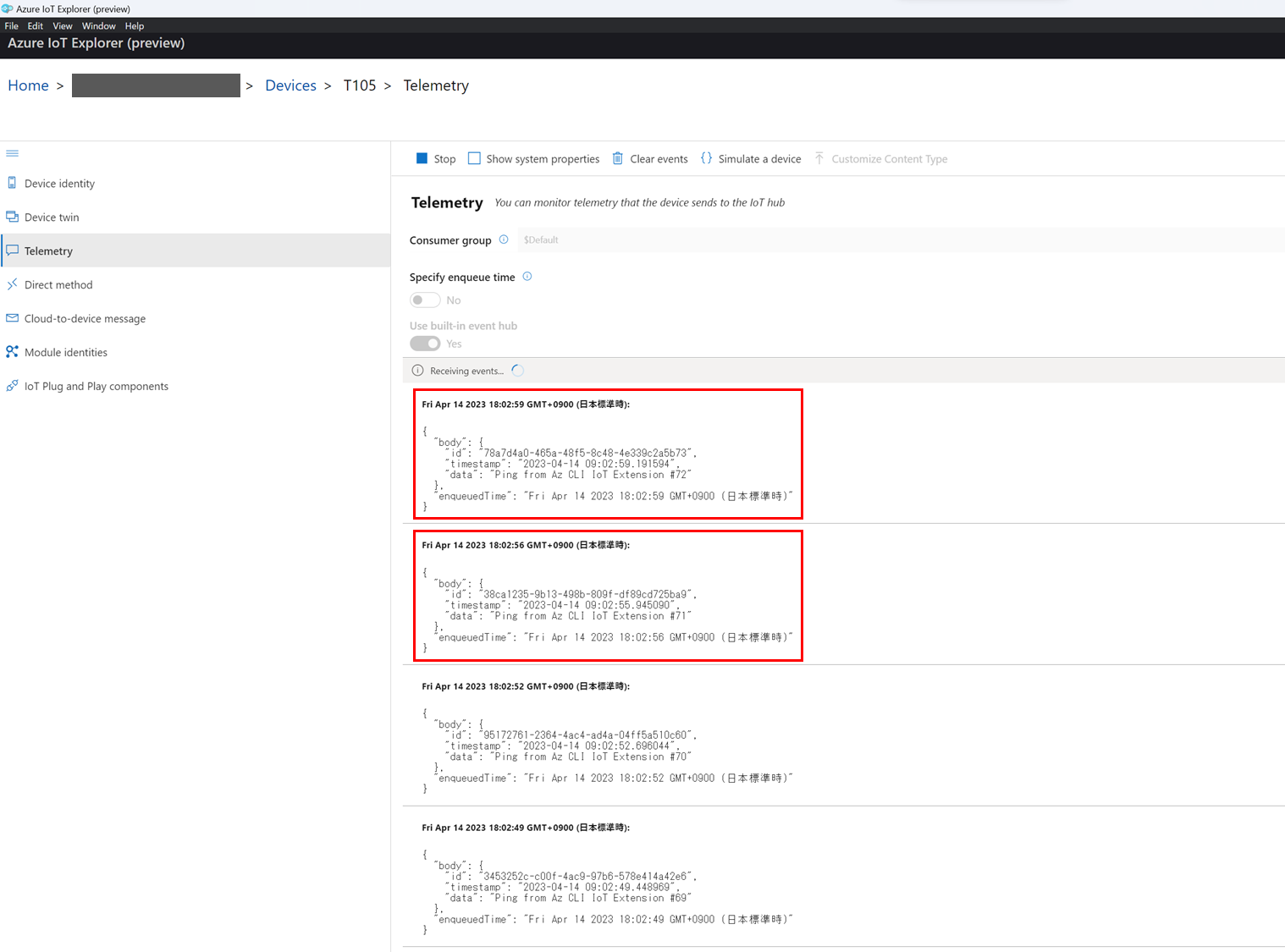1285x952 pixels.
Task: Toggle the Use built-in event hub switch
Action: 425,343
